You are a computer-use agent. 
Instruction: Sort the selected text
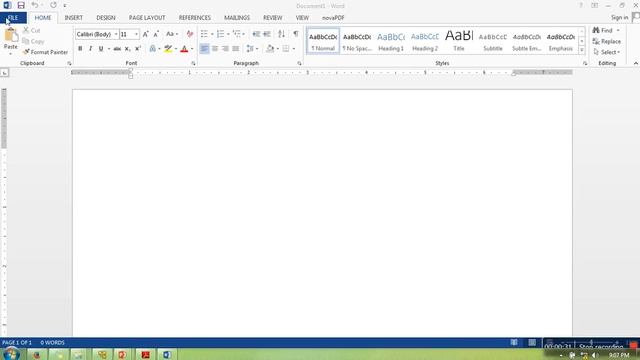tap(281, 34)
